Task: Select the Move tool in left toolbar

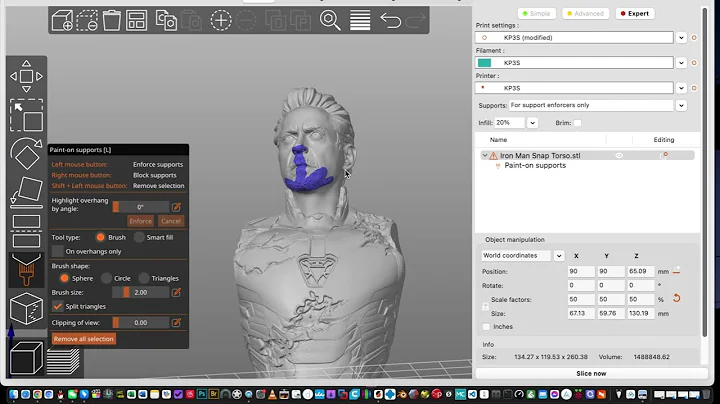Action: pos(26,76)
